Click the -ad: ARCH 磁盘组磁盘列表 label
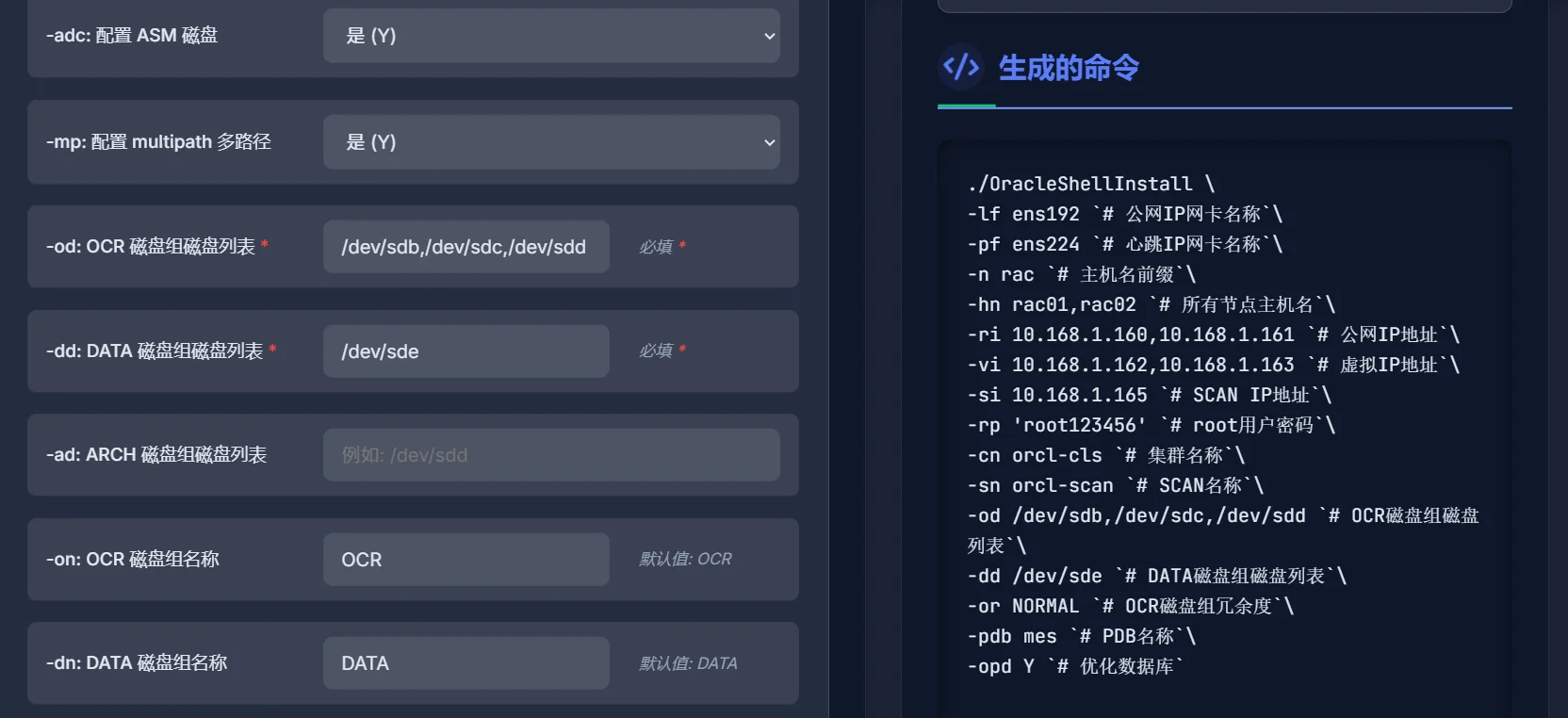1568x718 pixels. click(156, 455)
